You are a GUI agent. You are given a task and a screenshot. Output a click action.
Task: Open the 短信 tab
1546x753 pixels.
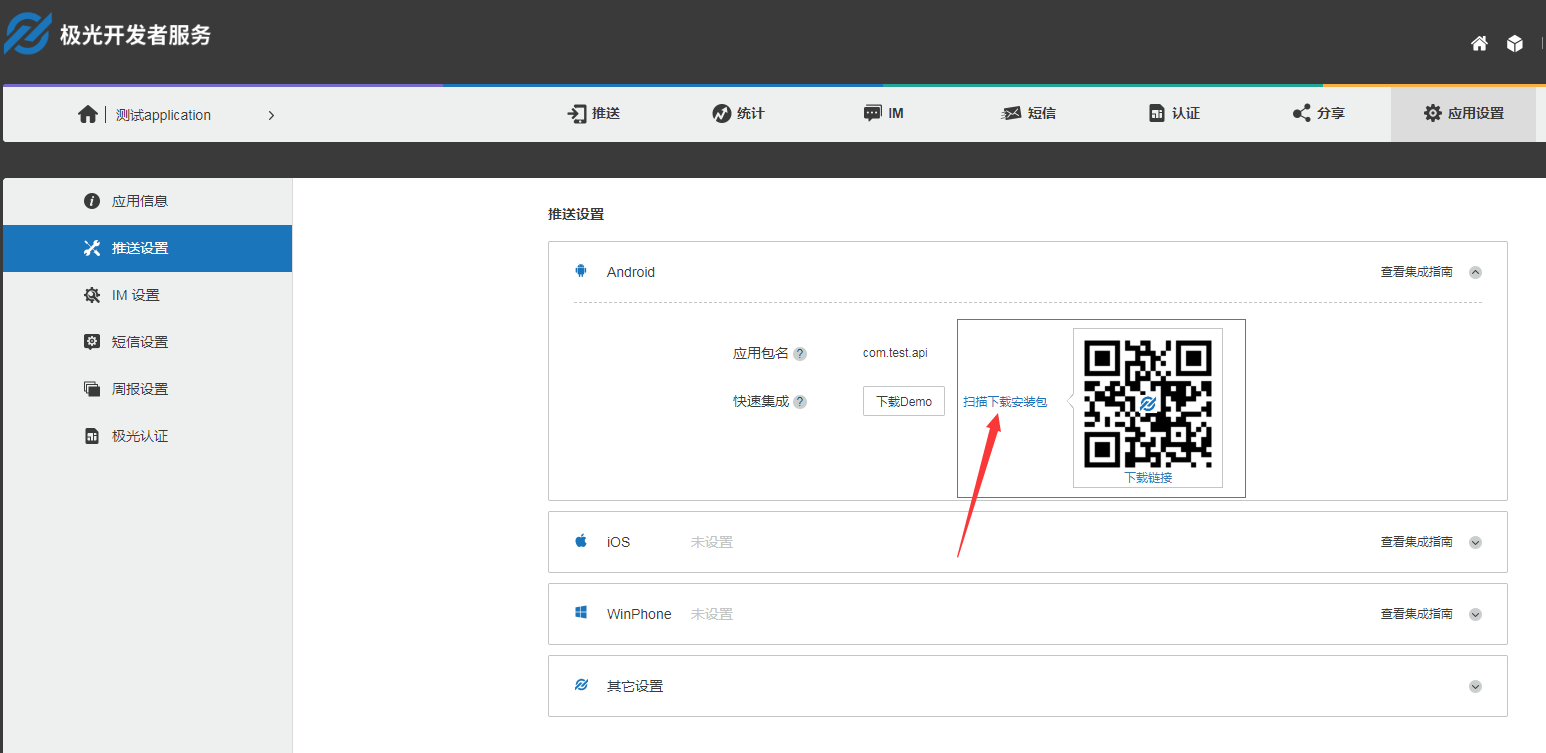click(1029, 113)
